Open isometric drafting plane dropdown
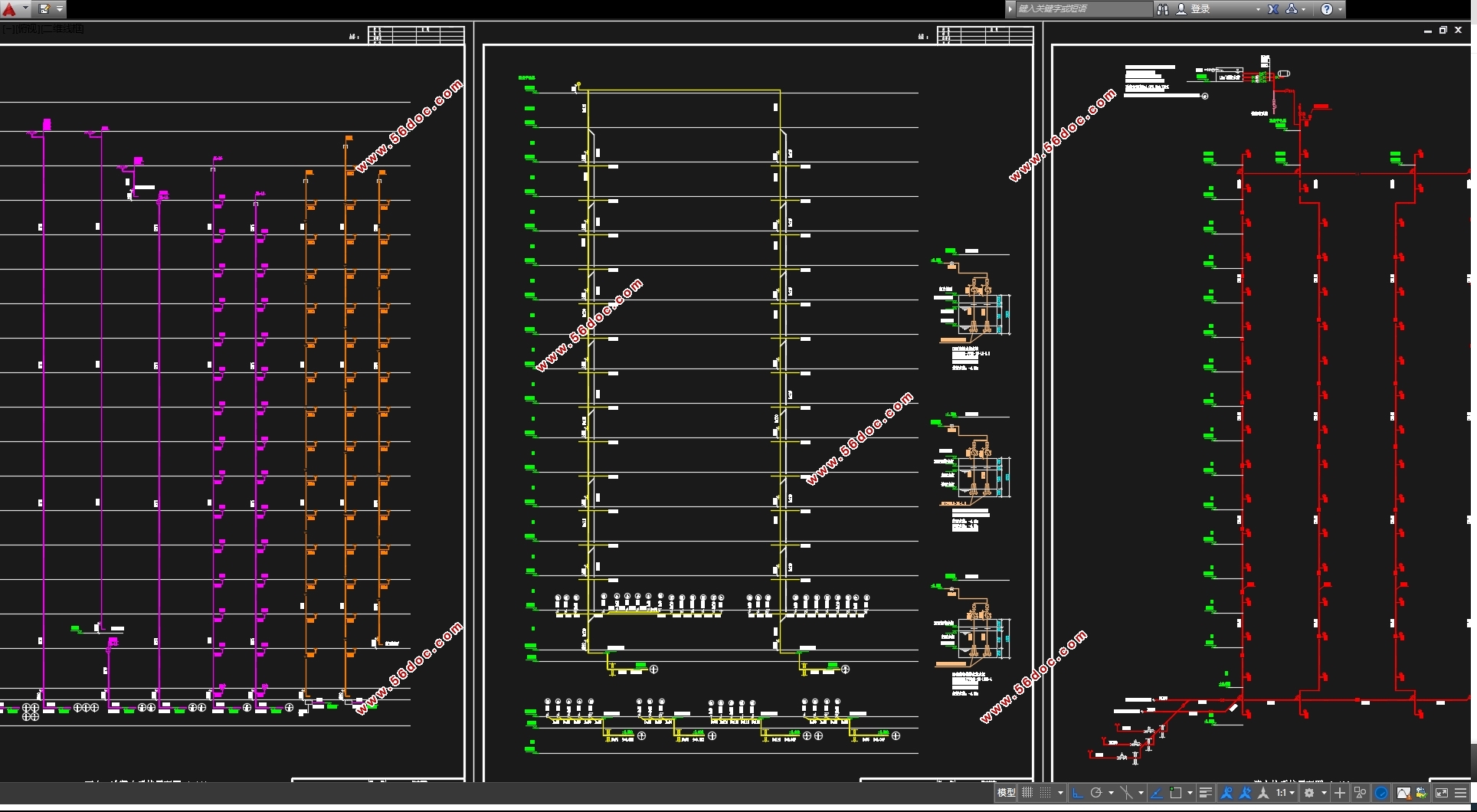This screenshot has height=812, width=1477. pos(1141,793)
